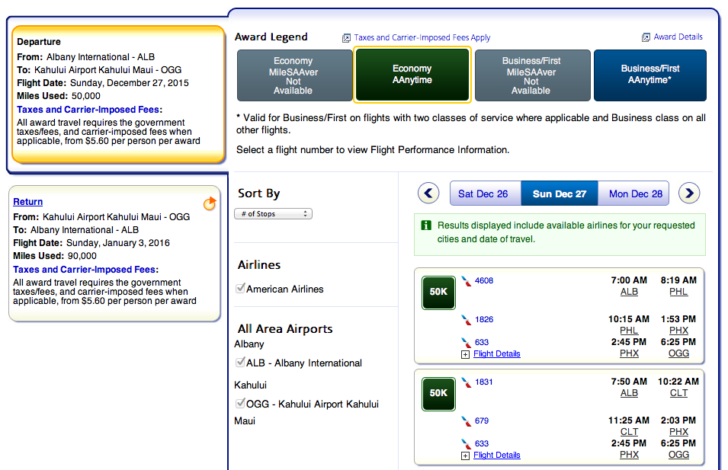
Task: Click the 'Miles Used: 50,000' text
Action: point(58,96)
